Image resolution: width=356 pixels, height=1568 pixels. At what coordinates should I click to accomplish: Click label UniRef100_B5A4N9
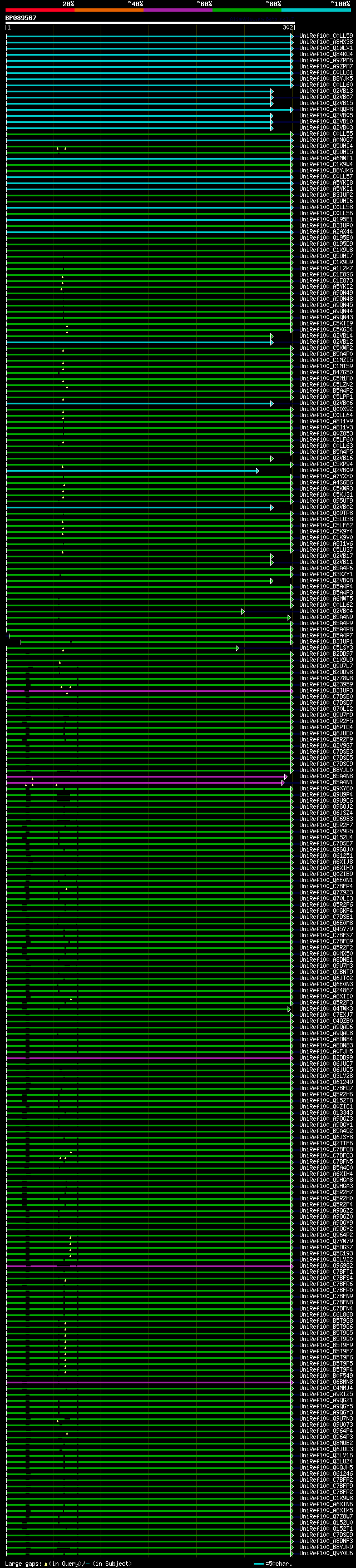[325, 617]
